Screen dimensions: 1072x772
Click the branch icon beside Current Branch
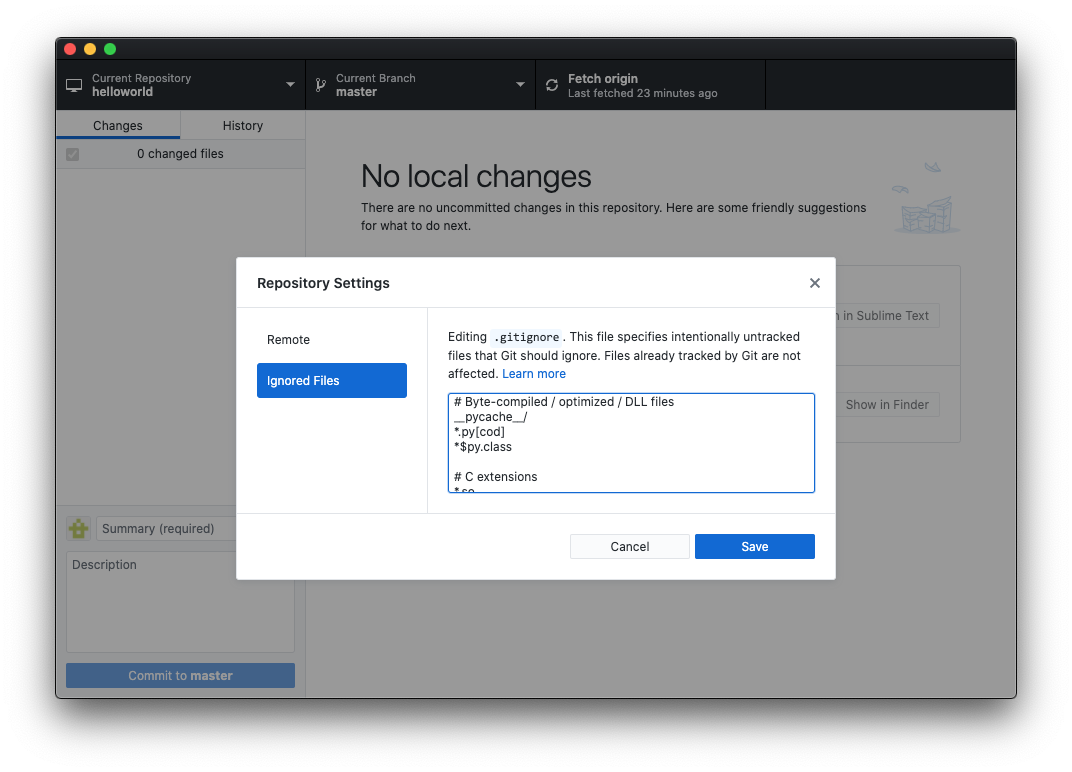pos(321,85)
